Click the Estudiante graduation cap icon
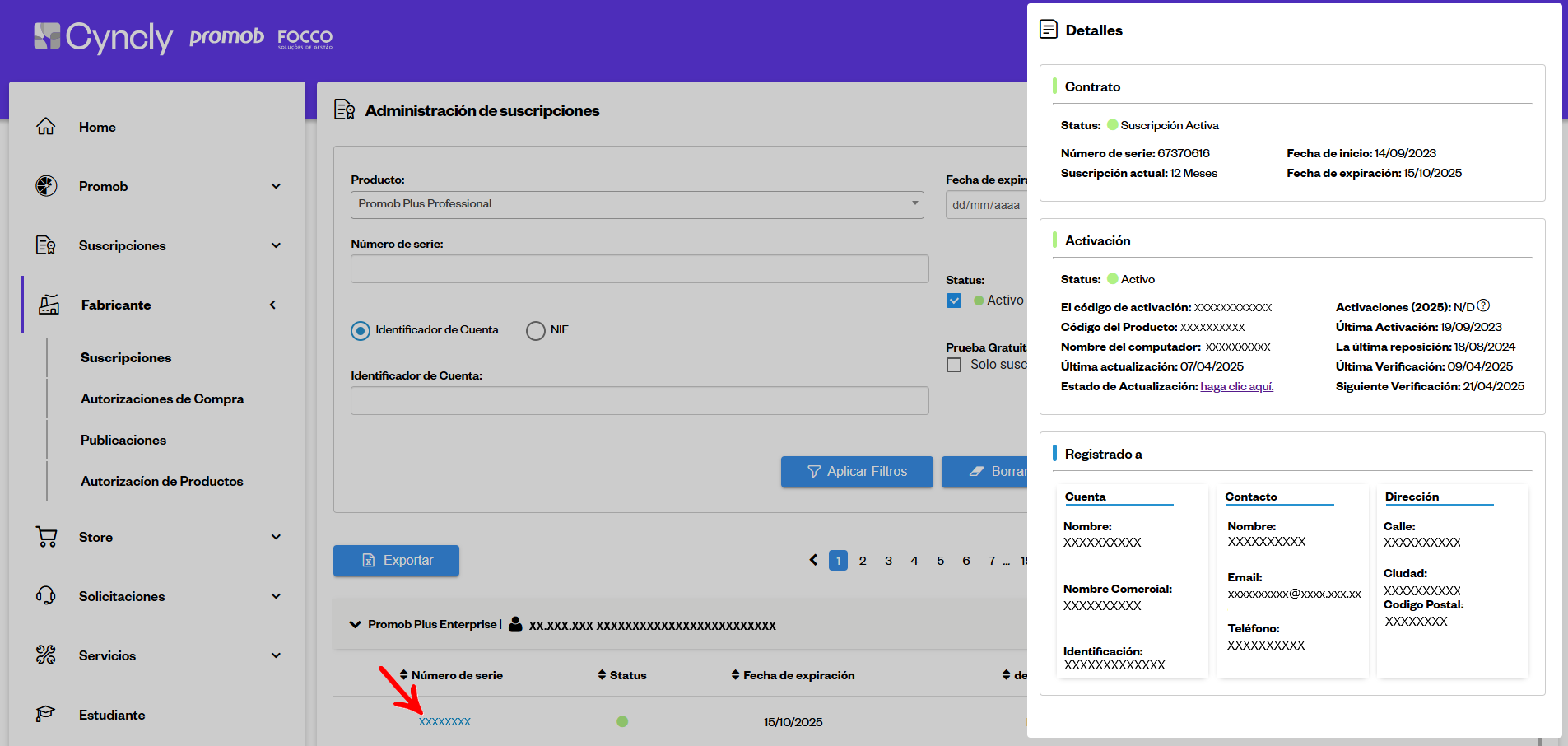This screenshot has height=746, width=1568. click(x=46, y=714)
